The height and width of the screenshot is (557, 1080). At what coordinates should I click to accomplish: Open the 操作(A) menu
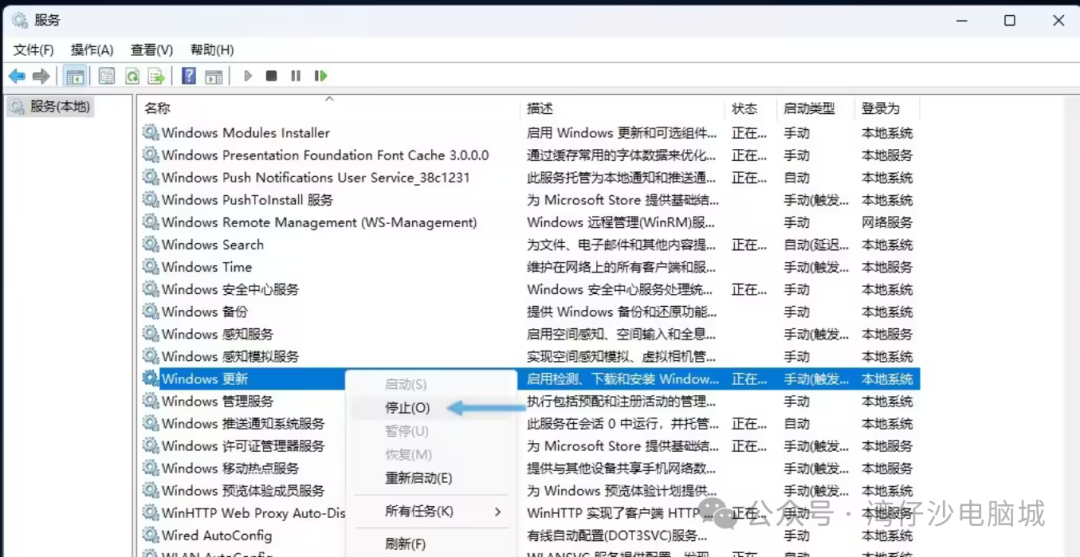92,50
